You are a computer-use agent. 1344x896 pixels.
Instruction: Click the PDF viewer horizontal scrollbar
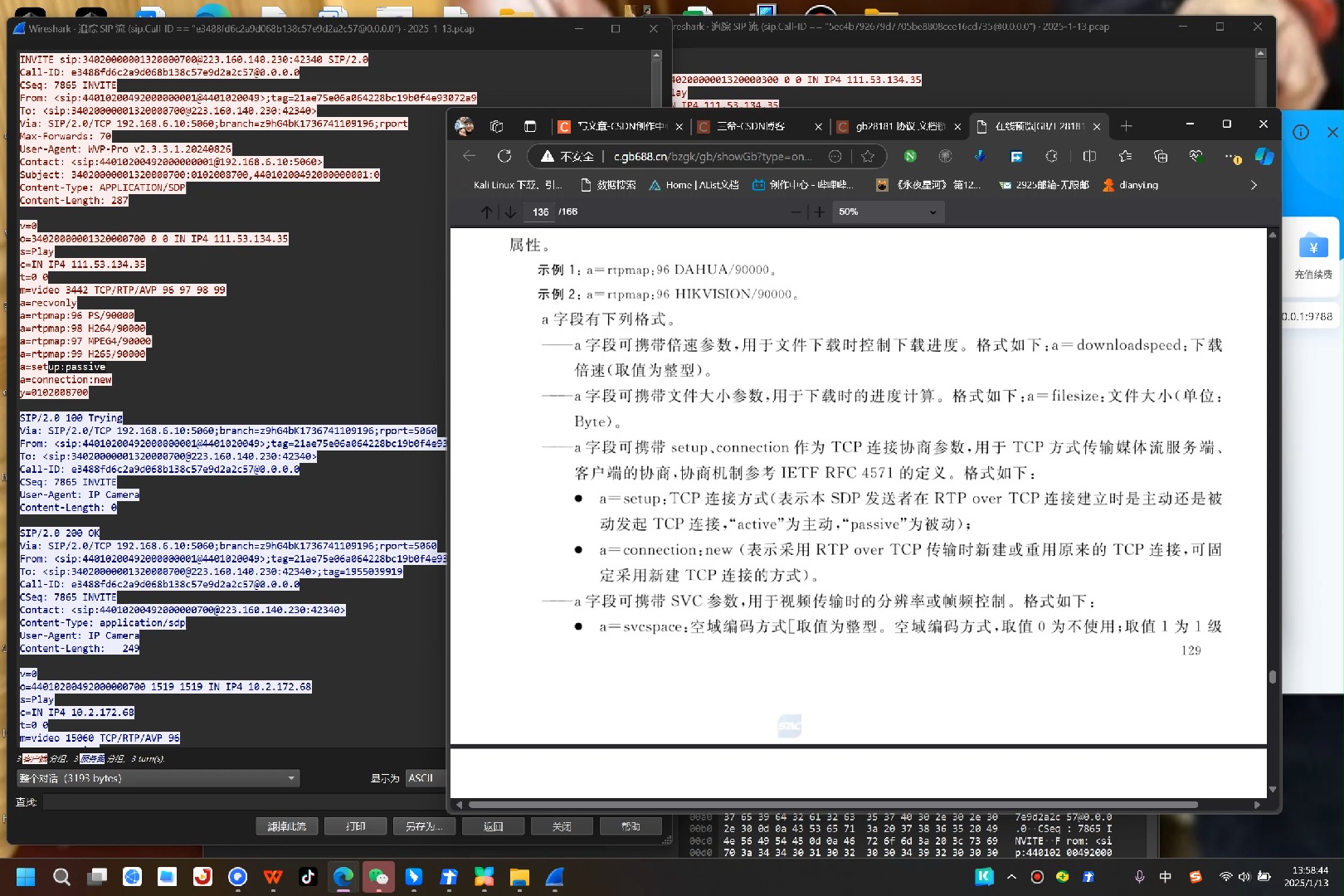click(x=833, y=805)
